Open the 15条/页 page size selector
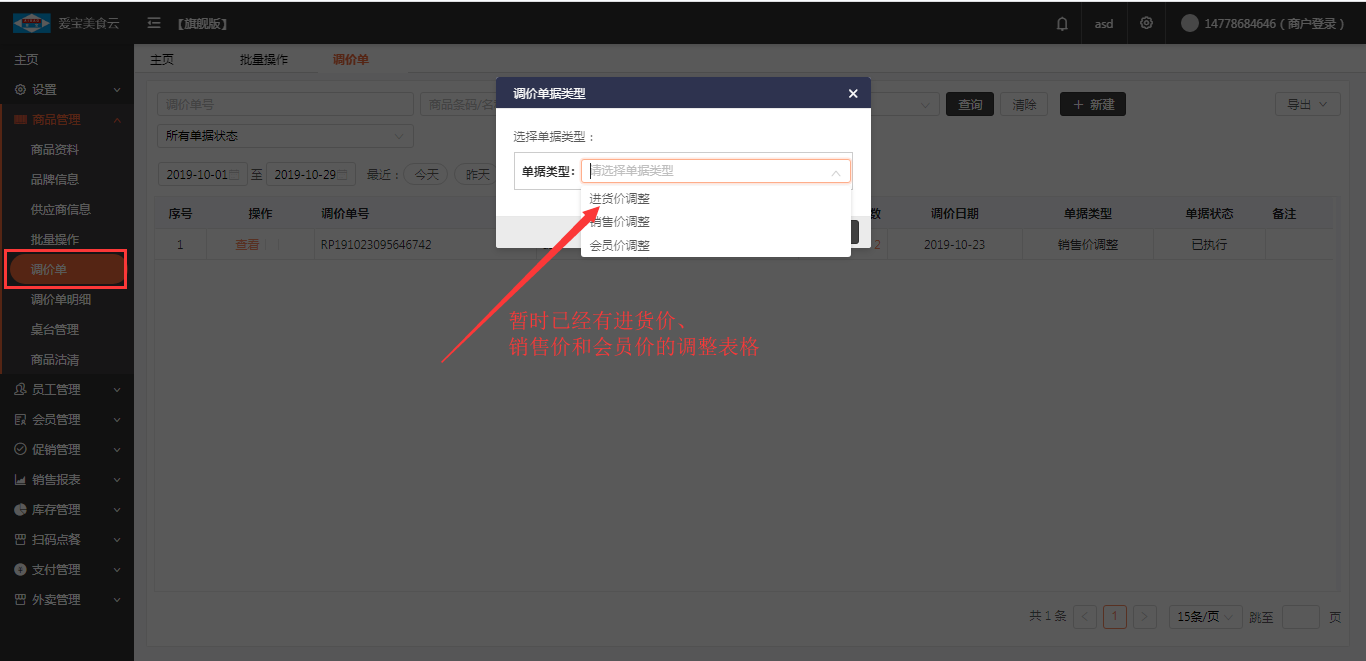1366x661 pixels. 1205,617
